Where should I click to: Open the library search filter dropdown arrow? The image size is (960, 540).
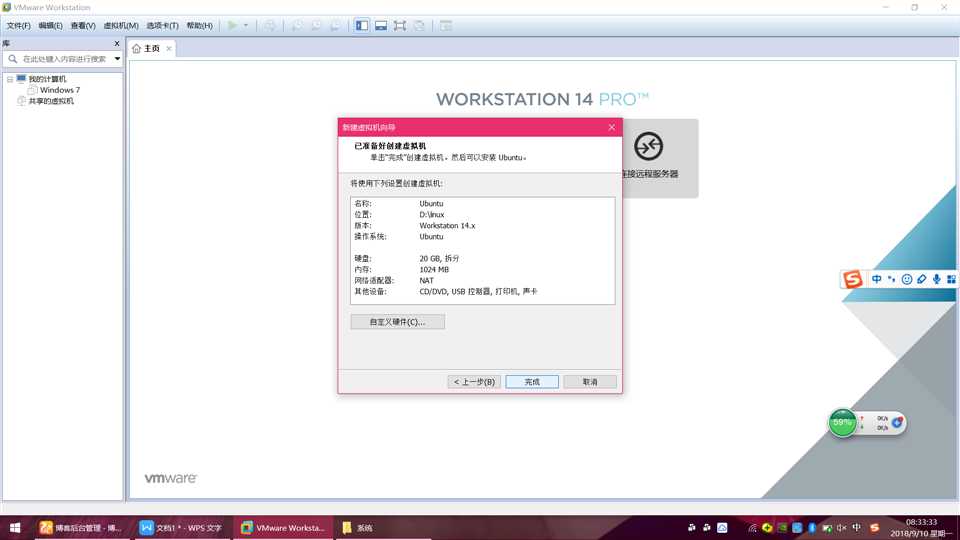tap(117, 59)
